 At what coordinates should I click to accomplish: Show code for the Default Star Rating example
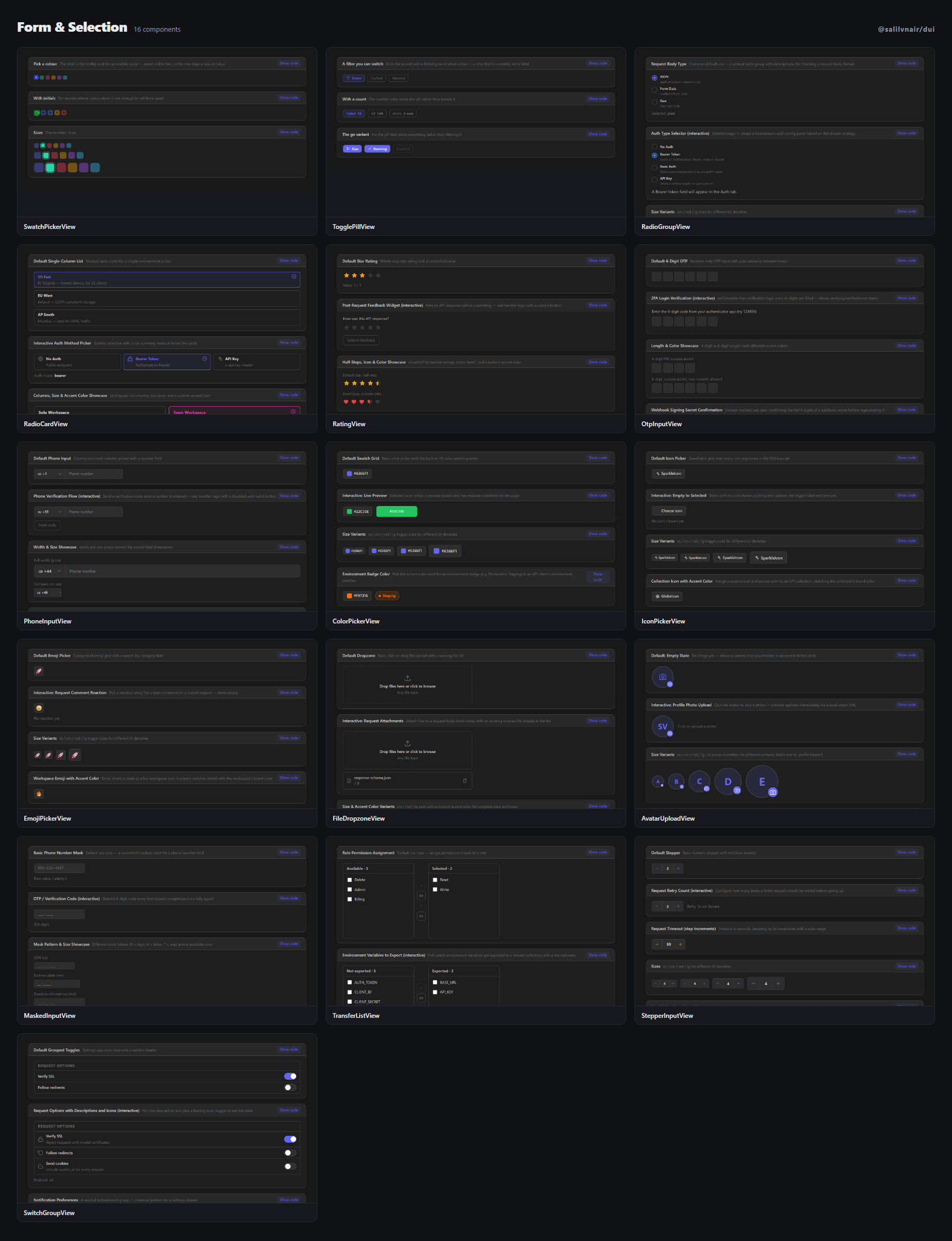(x=597, y=261)
